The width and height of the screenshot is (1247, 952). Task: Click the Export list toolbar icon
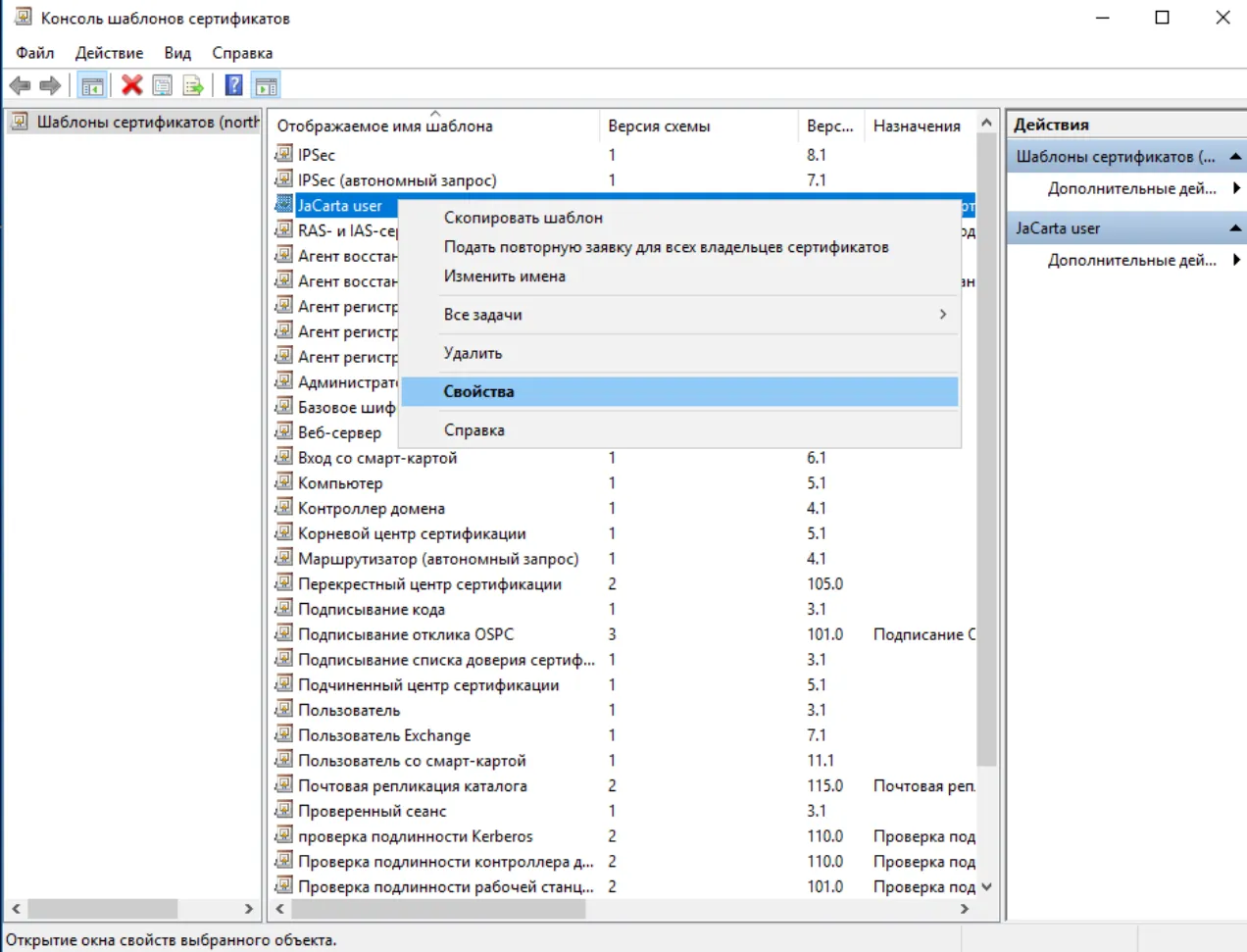(193, 86)
